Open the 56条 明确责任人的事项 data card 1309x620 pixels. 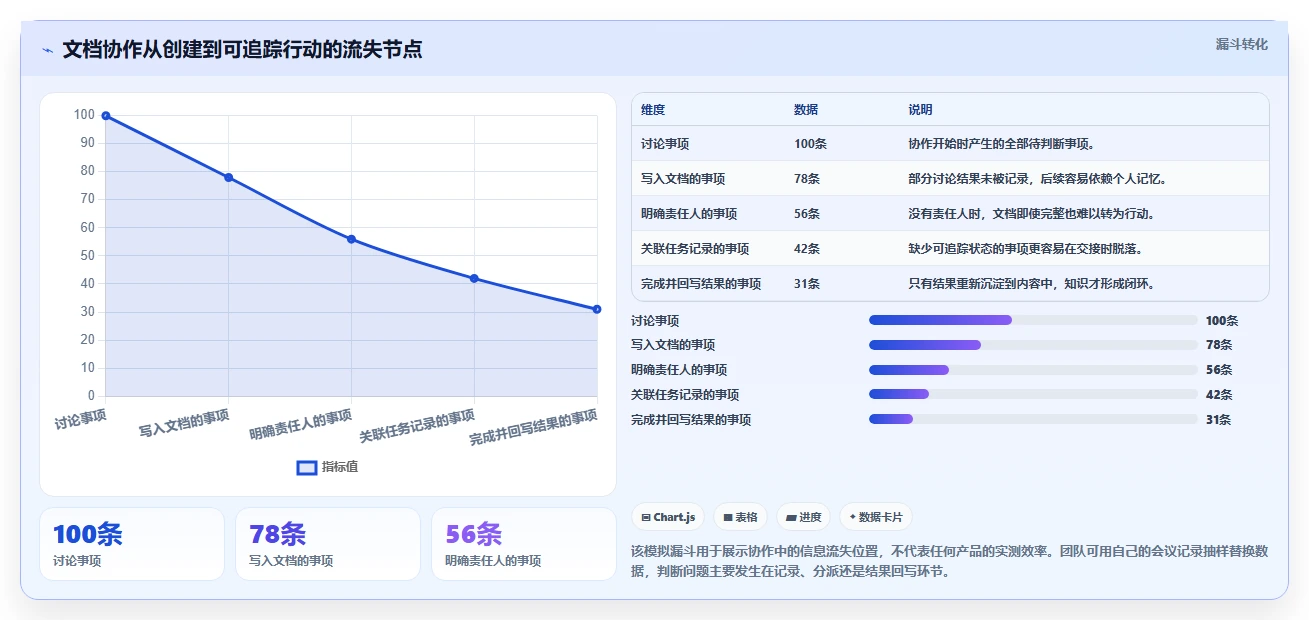click(x=524, y=544)
